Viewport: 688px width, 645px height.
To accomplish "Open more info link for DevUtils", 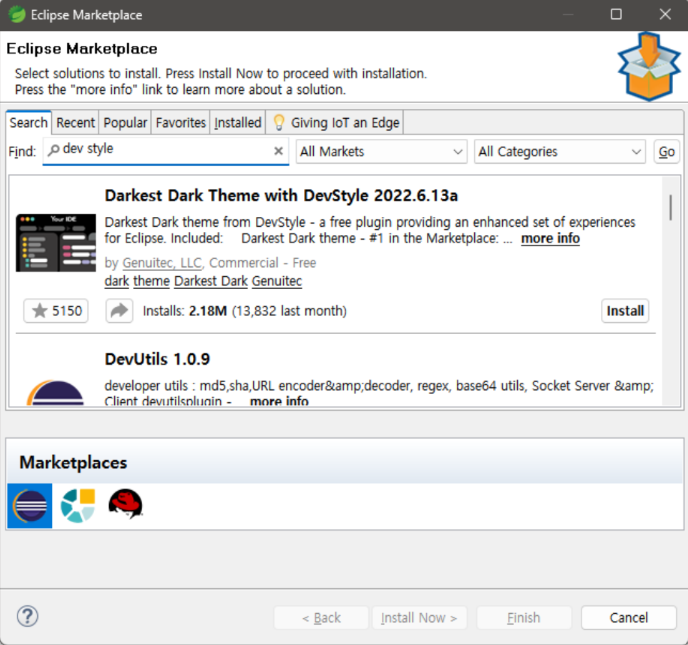I will pyautogui.click(x=279, y=401).
